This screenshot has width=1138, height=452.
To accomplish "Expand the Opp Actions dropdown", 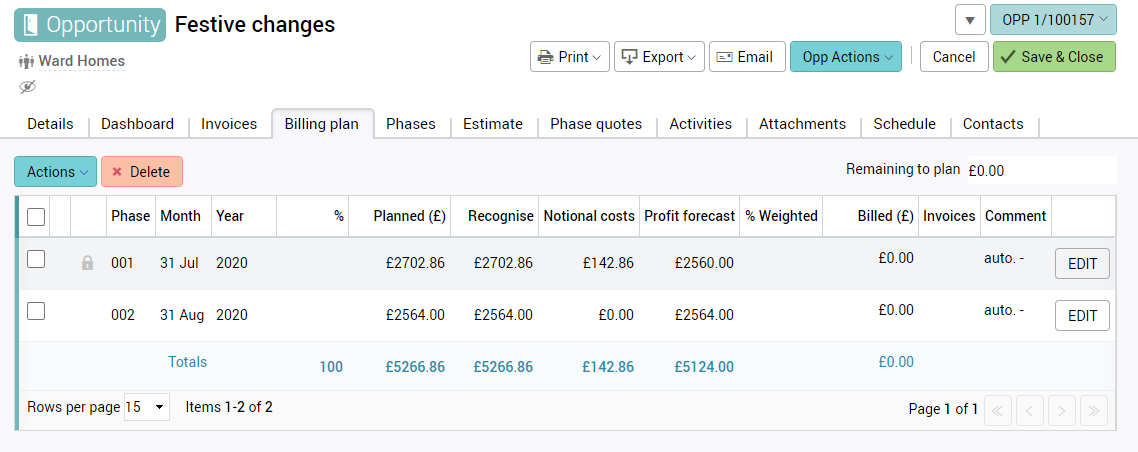I will pyautogui.click(x=845, y=57).
